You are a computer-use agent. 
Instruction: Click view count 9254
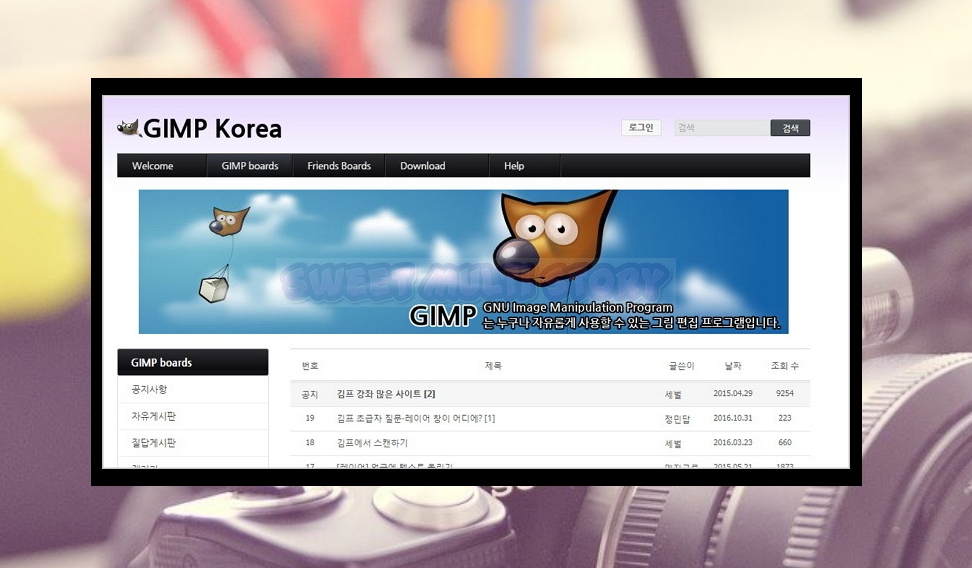785,393
